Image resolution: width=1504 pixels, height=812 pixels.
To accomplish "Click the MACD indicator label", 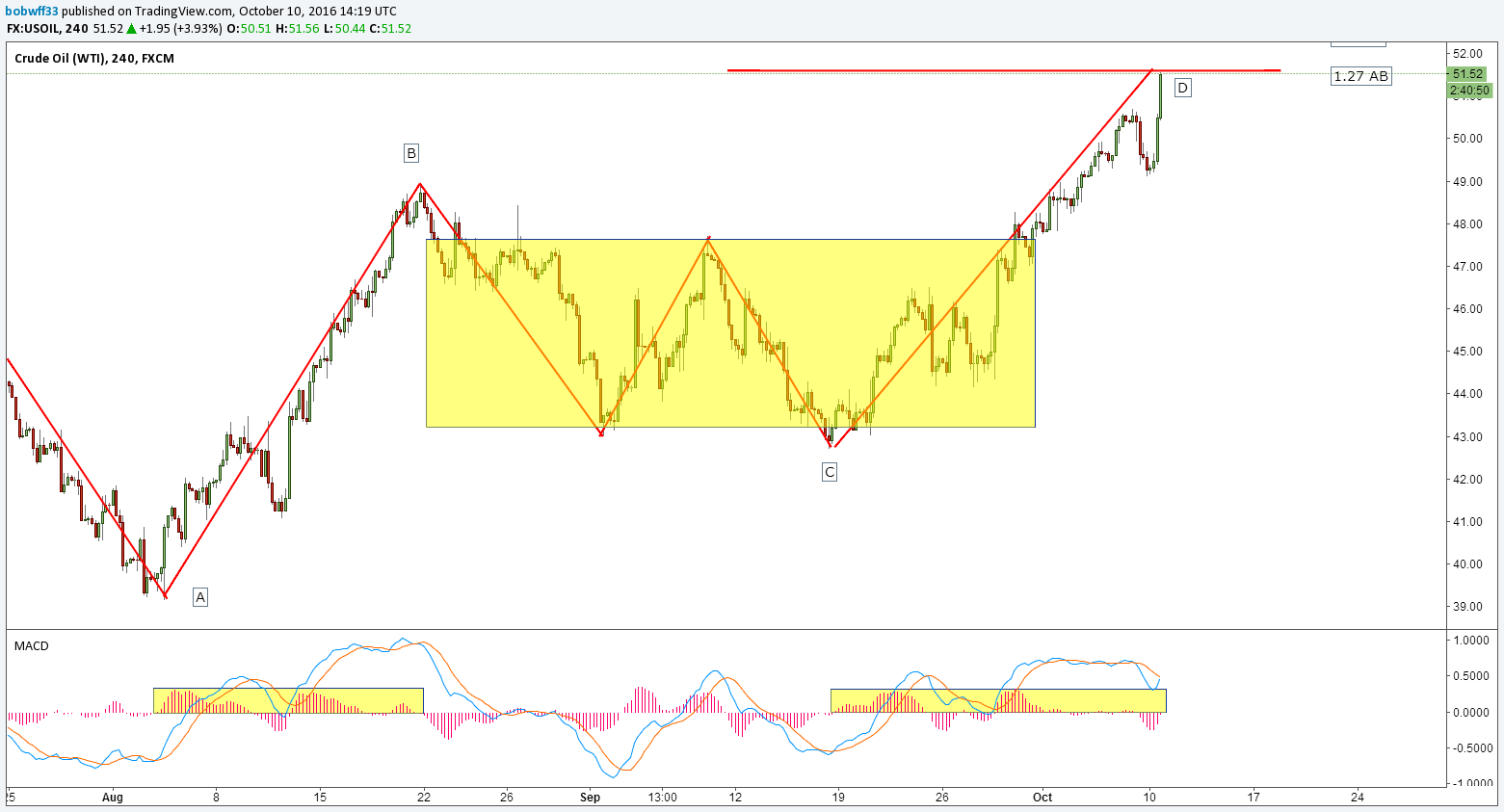I will click(32, 645).
